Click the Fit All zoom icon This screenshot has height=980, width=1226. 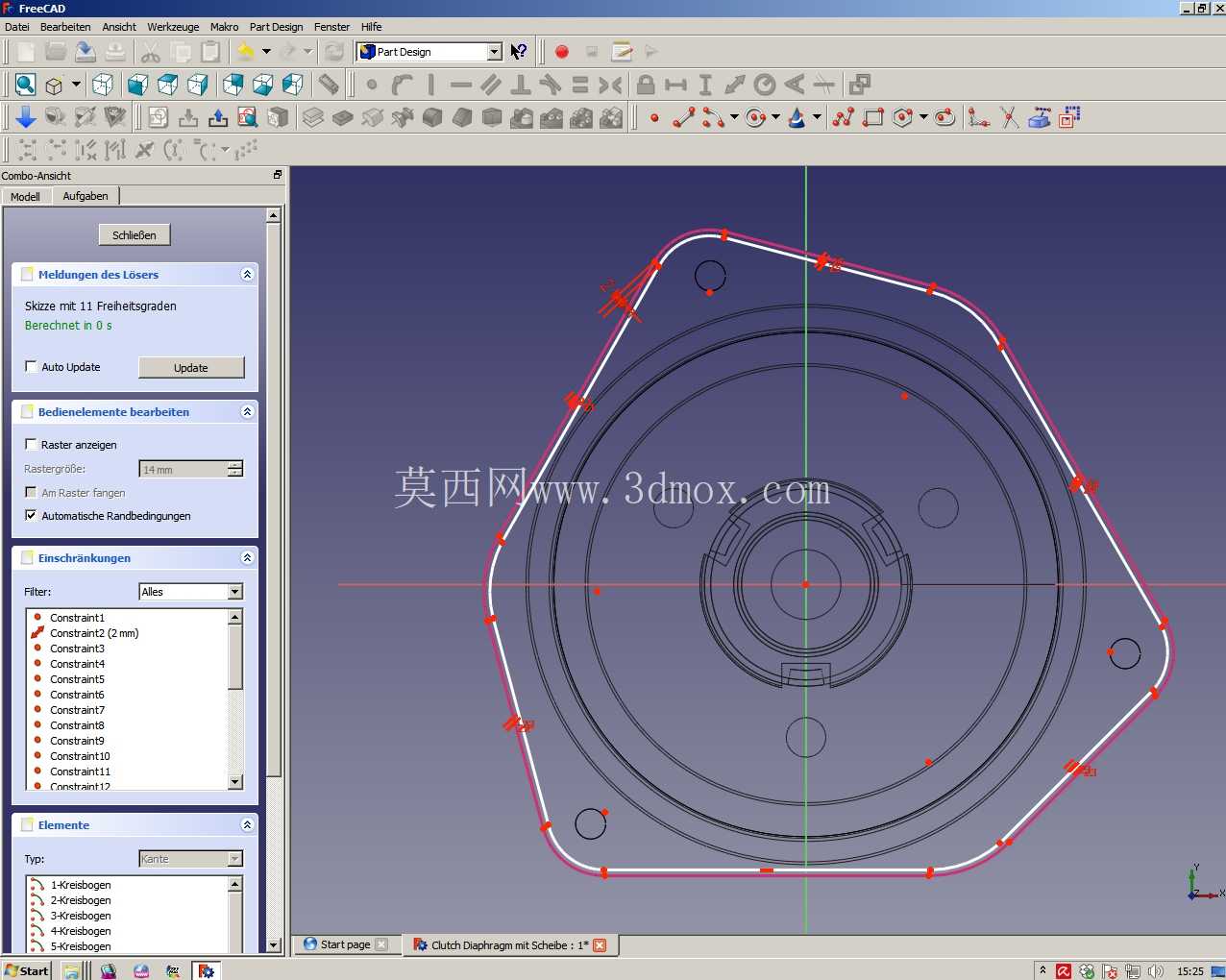pyautogui.click(x=26, y=85)
